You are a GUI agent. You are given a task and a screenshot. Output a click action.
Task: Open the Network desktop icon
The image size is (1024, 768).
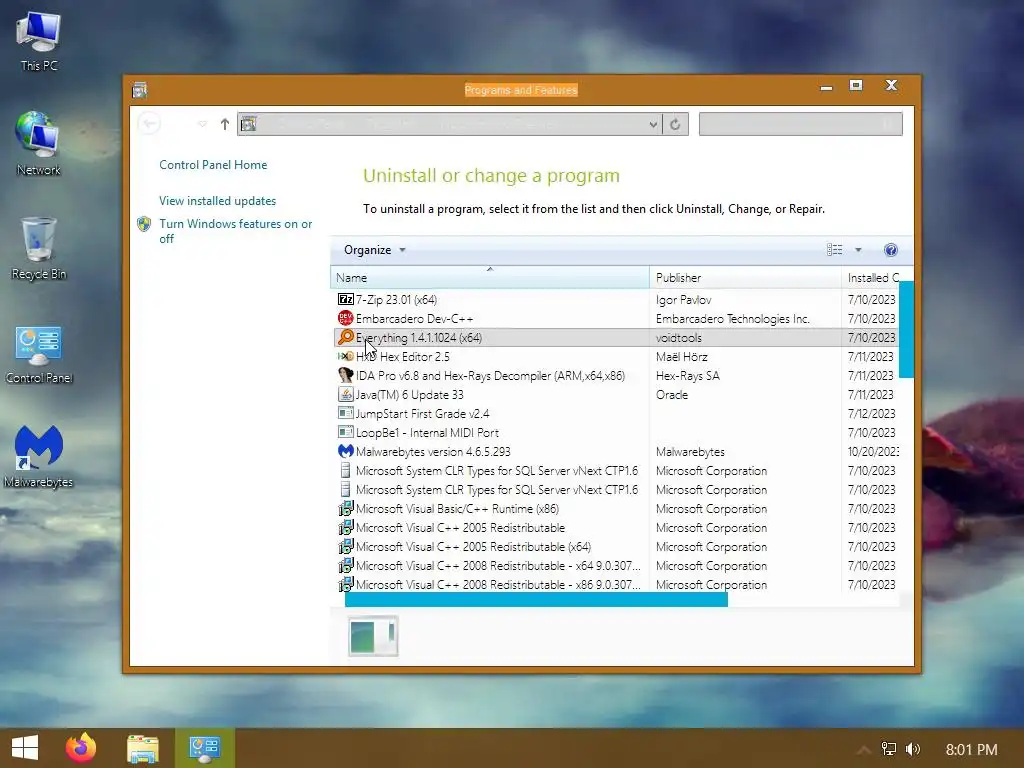[x=39, y=144]
